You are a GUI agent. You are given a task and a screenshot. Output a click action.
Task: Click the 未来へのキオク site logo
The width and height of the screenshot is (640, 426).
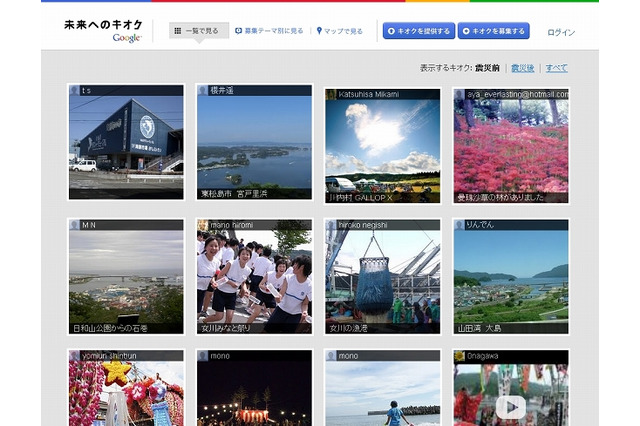point(103,25)
